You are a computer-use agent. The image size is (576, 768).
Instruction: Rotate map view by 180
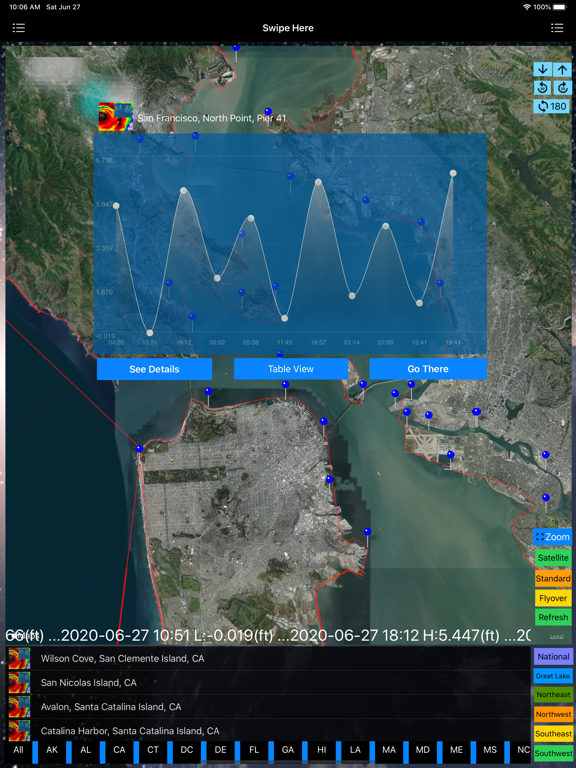point(552,106)
